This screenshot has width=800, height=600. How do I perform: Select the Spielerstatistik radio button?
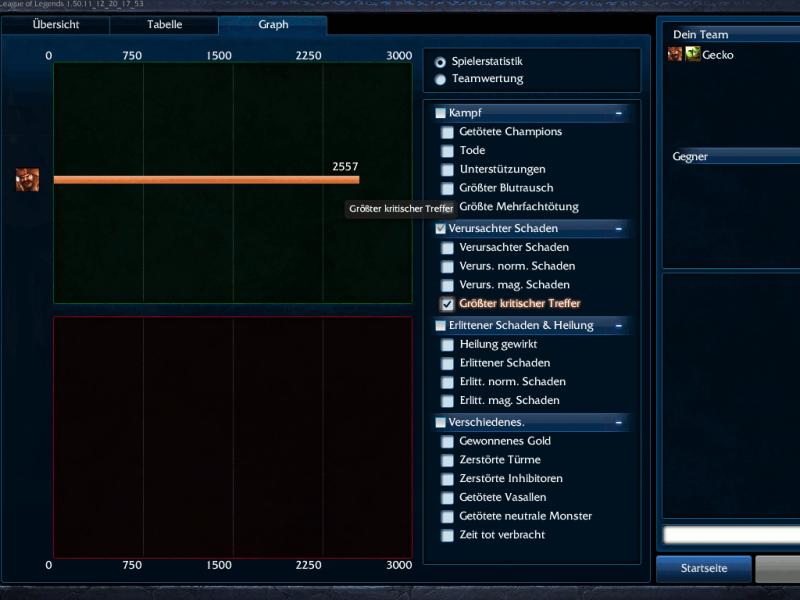pyautogui.click(x=441, y=62)
